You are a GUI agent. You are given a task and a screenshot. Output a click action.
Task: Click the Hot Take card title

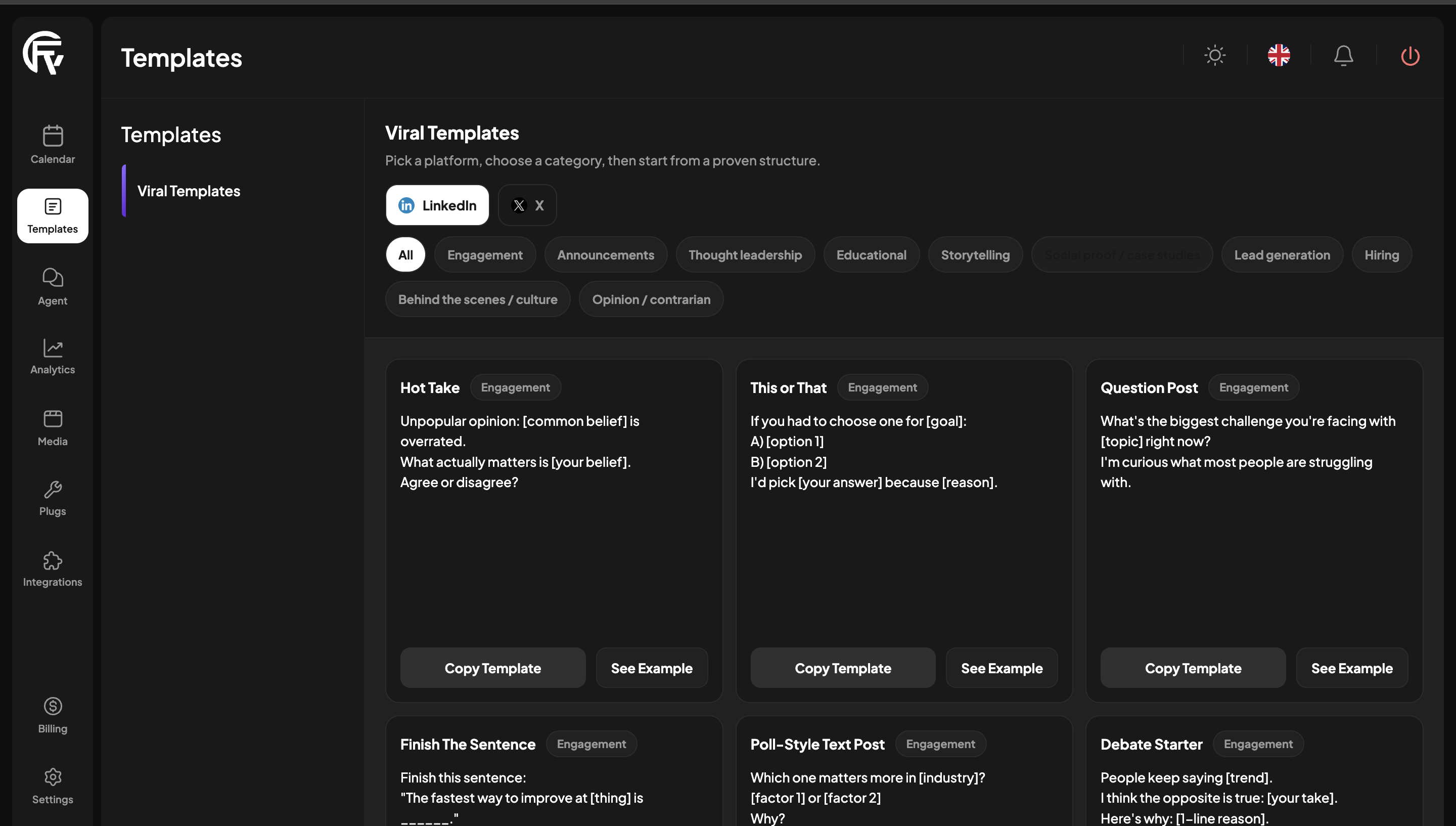430,387
